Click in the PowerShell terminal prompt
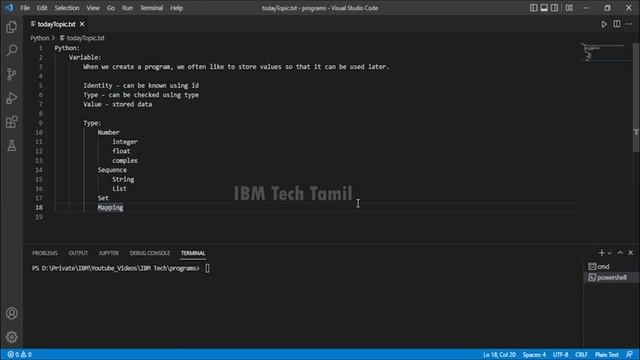This screenshot has width=640, height=360. pos(120,268)
